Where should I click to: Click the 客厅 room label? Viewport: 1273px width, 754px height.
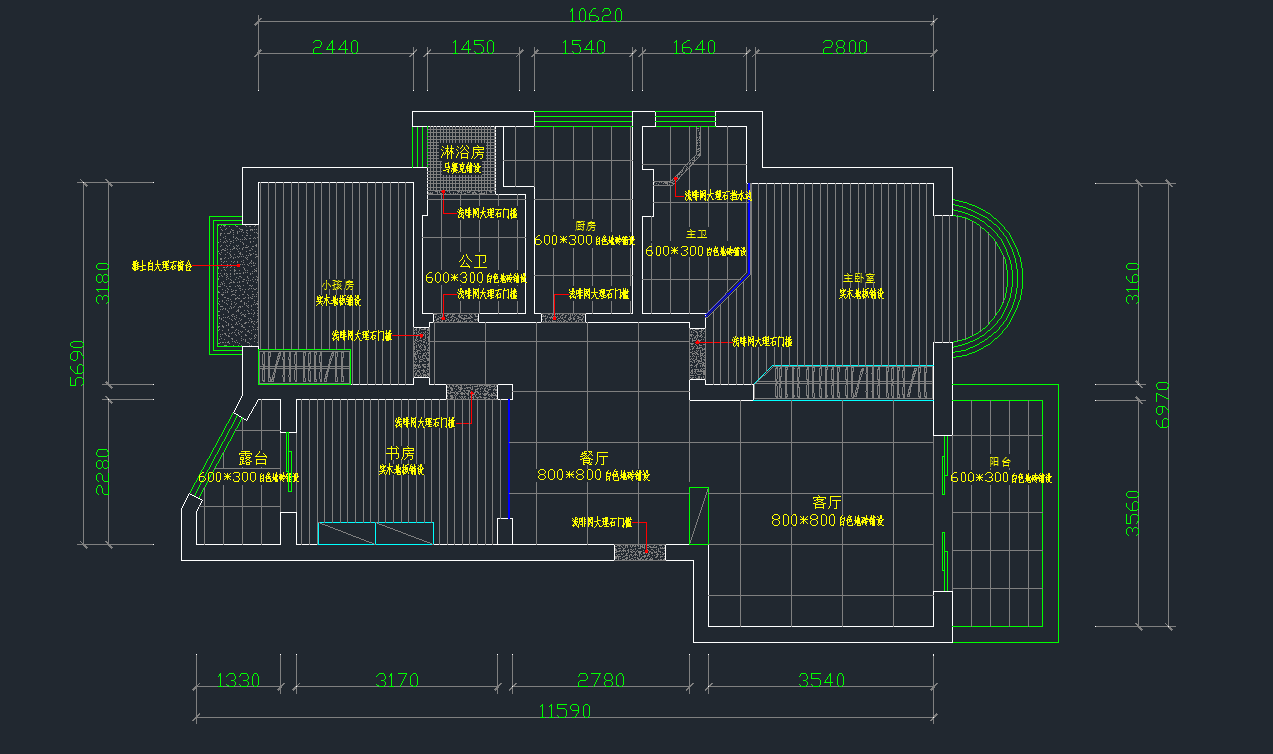827,502
